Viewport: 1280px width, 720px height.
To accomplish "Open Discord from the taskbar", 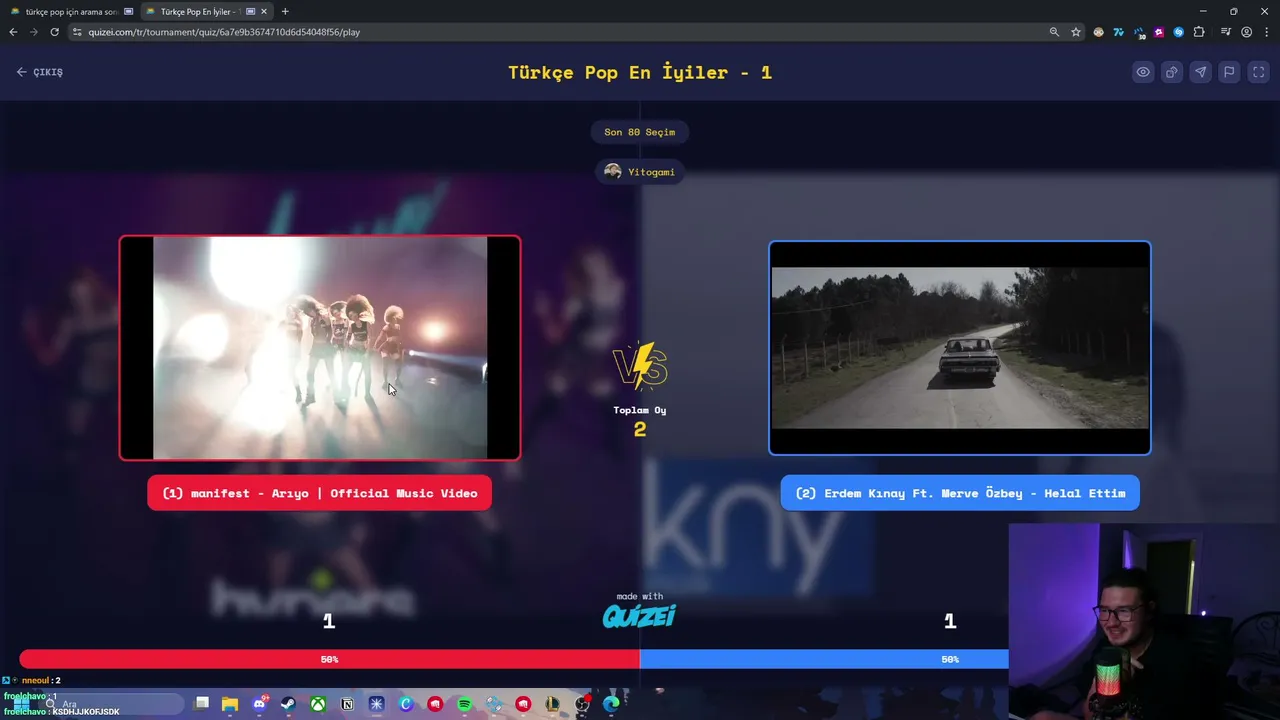I will click(x=260, y=704).
